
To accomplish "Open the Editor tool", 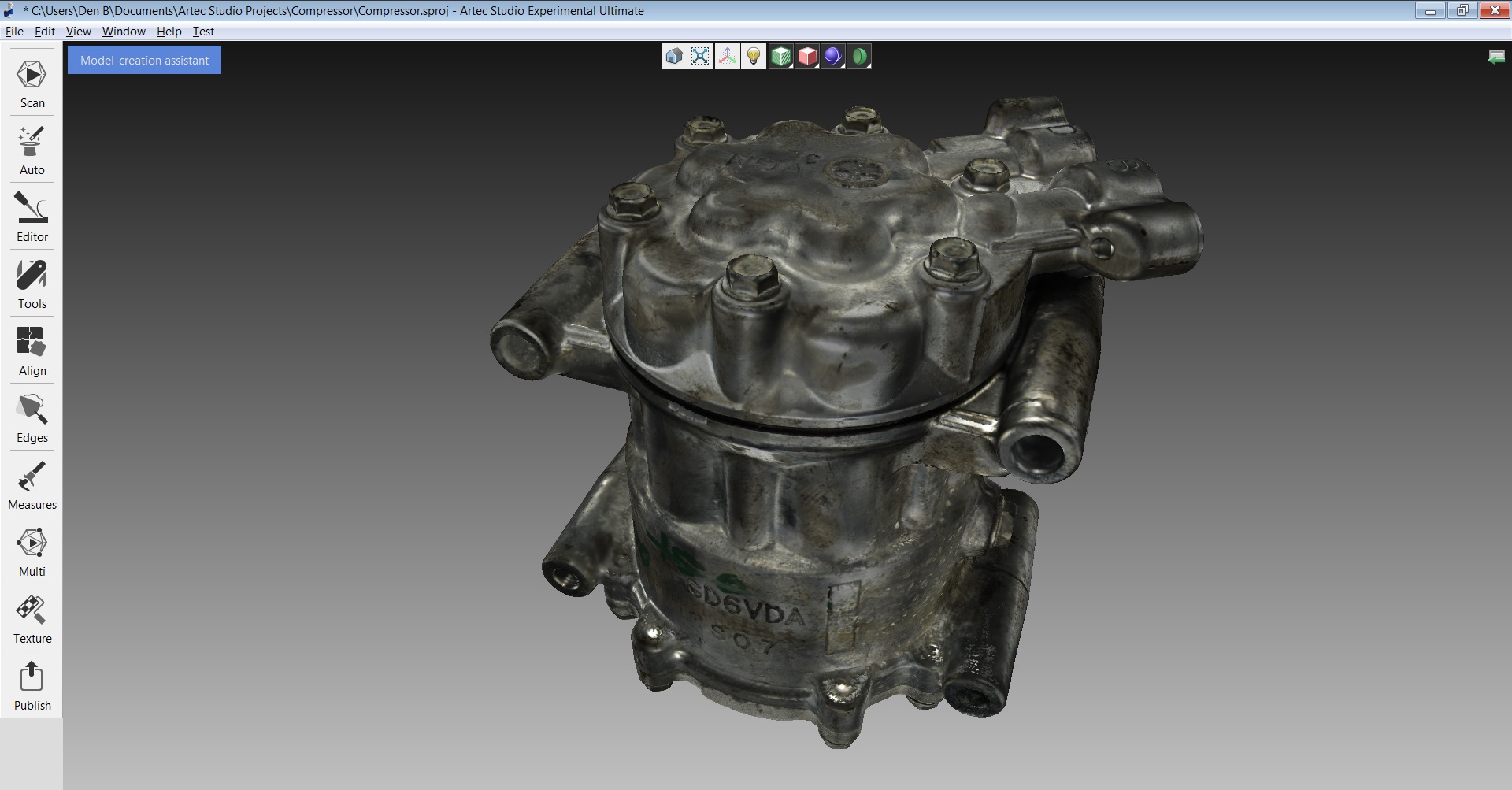I will pyautogui.click(x=31, y=217).
